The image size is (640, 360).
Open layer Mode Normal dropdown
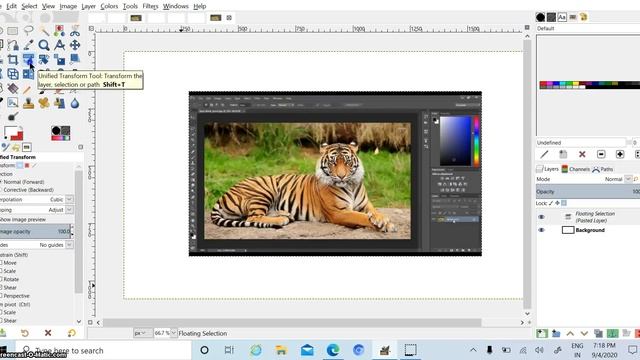click(x=628, y=179)
